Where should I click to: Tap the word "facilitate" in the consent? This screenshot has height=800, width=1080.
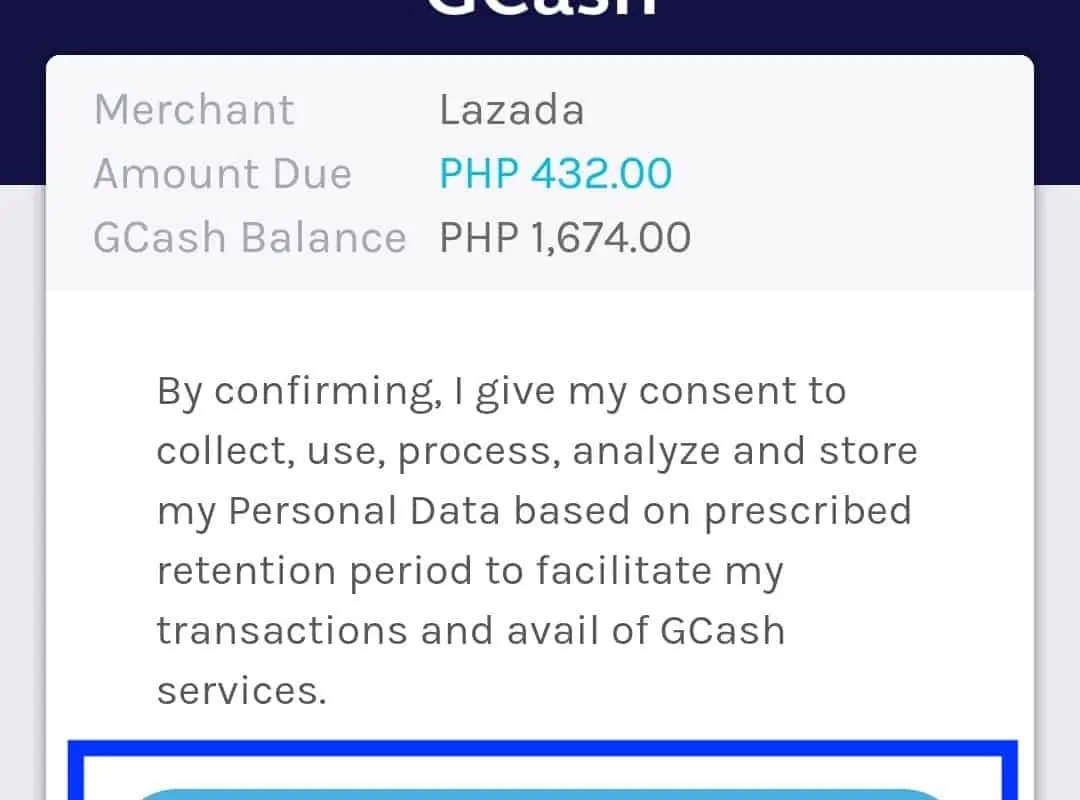point(622,571)
